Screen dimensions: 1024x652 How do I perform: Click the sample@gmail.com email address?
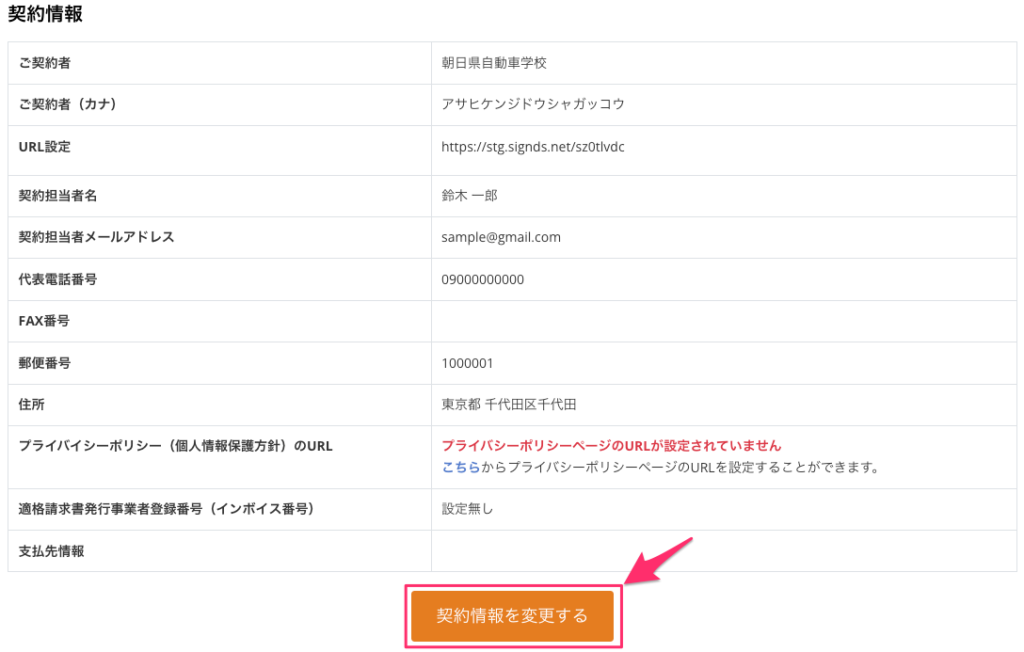click(501, 237)
